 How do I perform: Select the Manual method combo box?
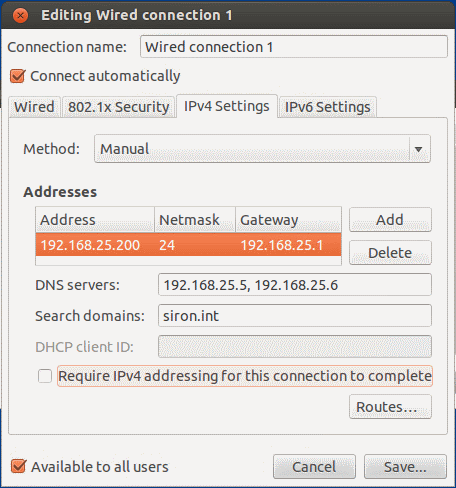coord(262,149)
